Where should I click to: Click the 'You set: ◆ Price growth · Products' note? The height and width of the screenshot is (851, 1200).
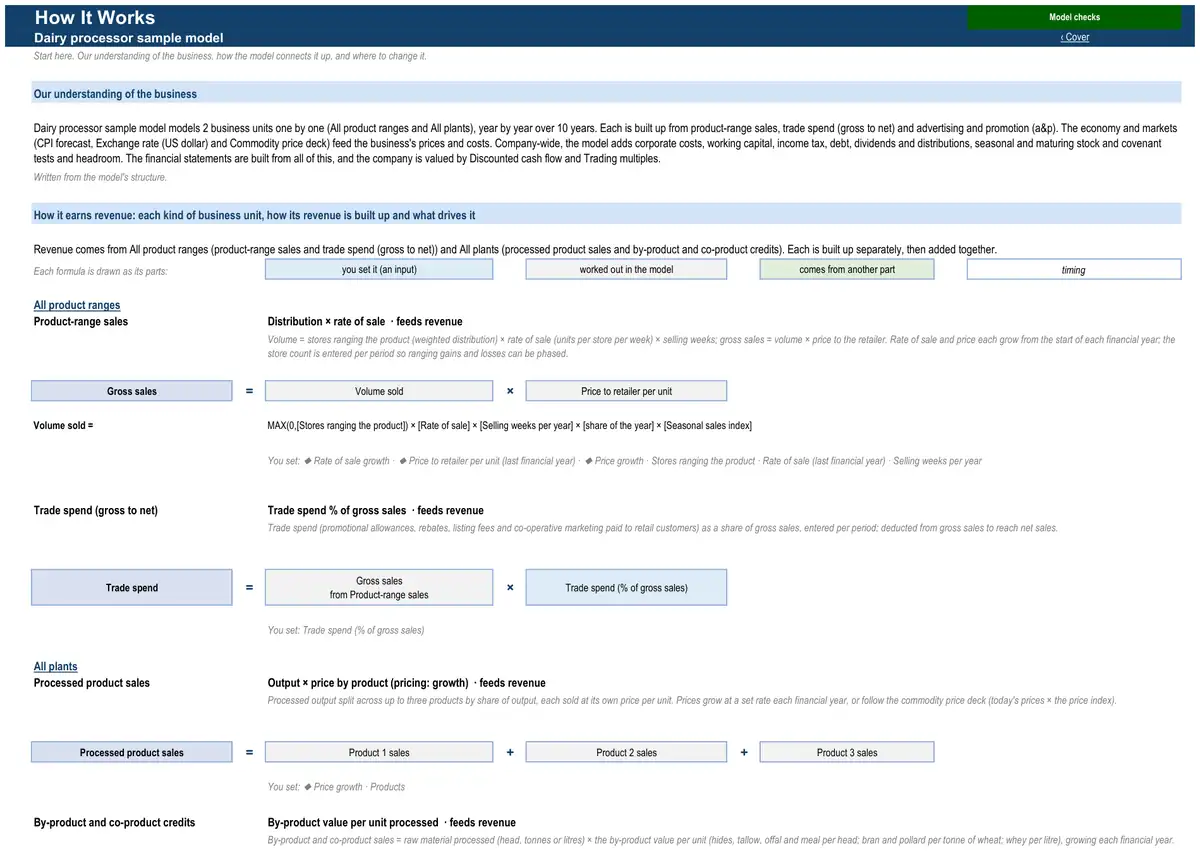336,787
